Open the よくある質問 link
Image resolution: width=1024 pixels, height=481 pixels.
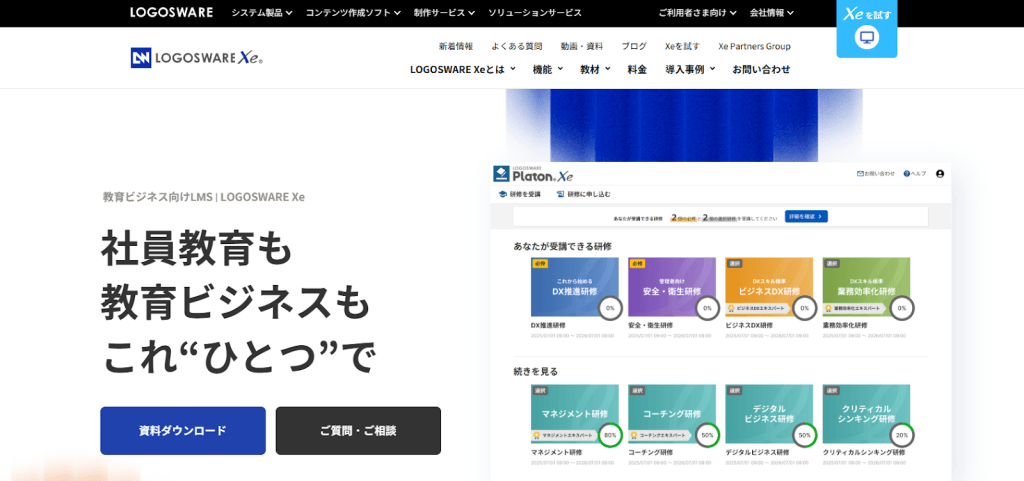point(516,46)
